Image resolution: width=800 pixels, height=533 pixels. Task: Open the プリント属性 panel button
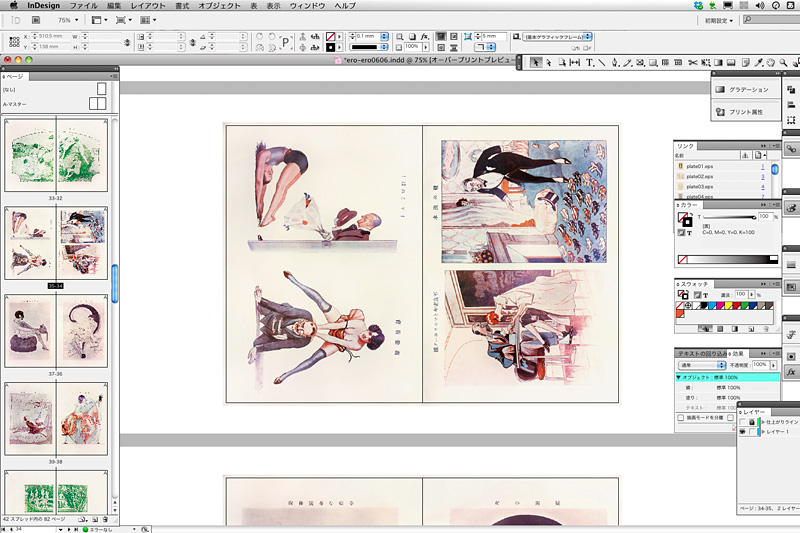pos(746,112)
